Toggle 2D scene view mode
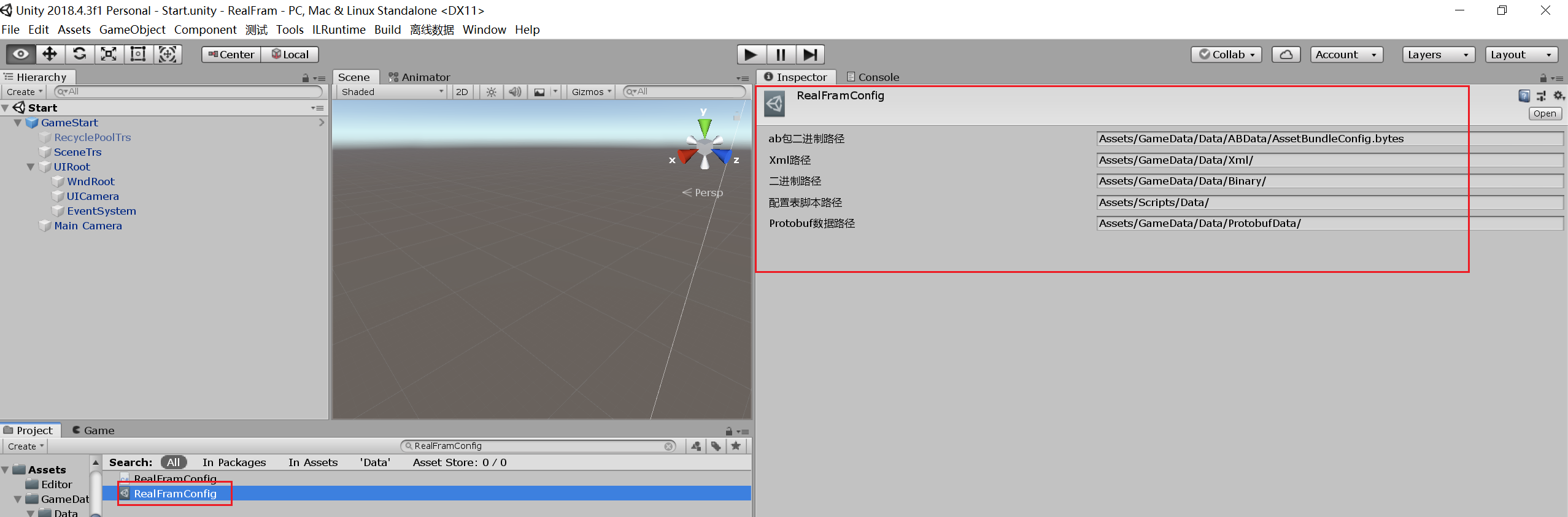Screen dimensions: 1568x517 462,92
